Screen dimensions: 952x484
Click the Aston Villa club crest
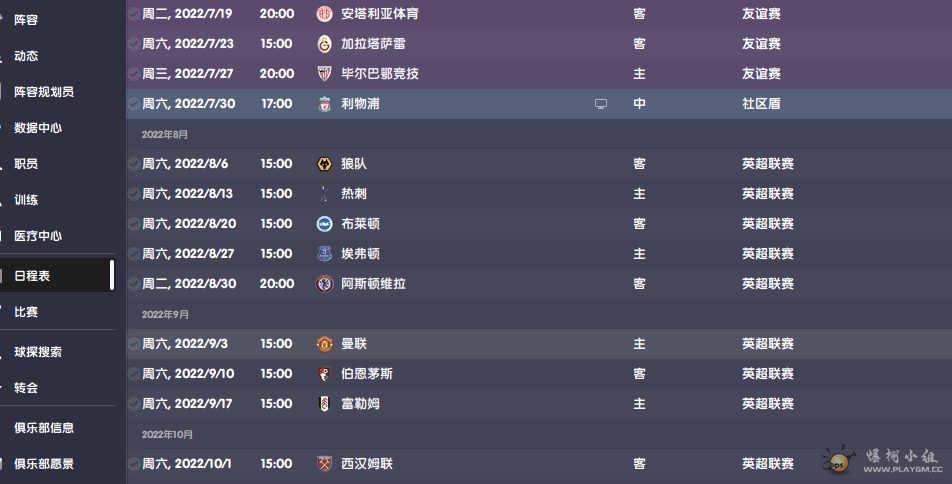[325, 284]
